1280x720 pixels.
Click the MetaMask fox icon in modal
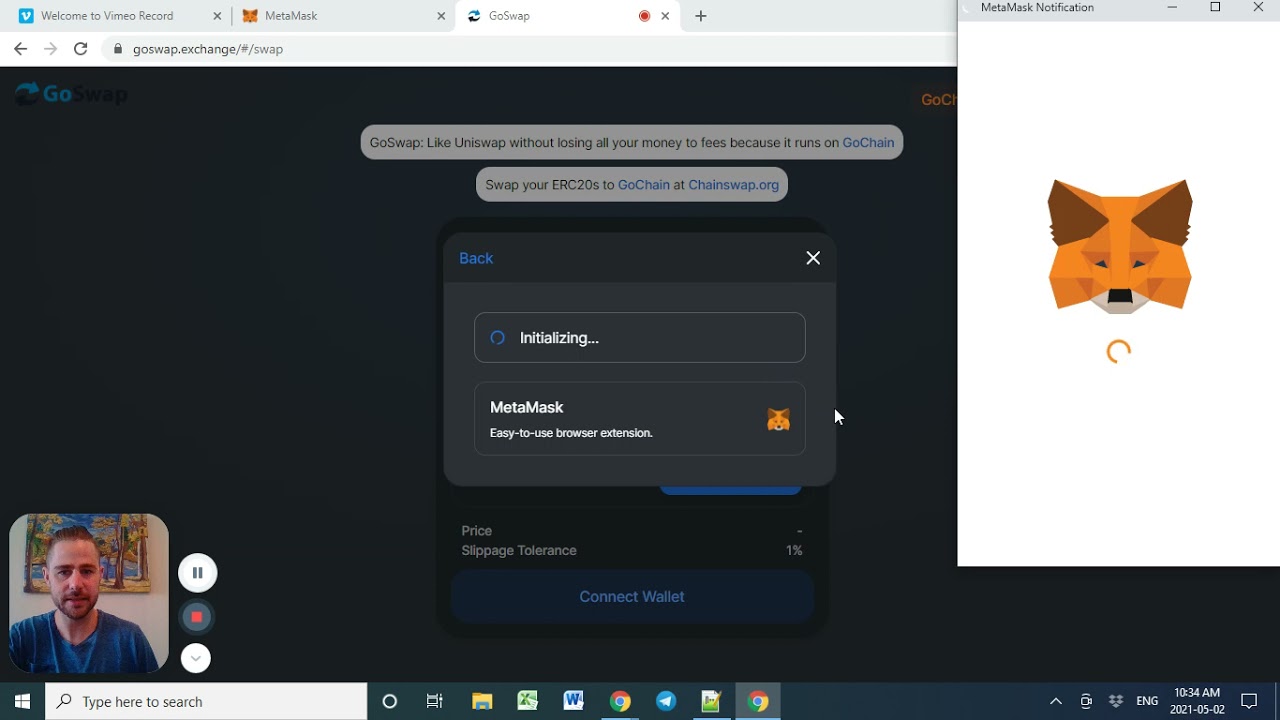(x=778, y=420)
